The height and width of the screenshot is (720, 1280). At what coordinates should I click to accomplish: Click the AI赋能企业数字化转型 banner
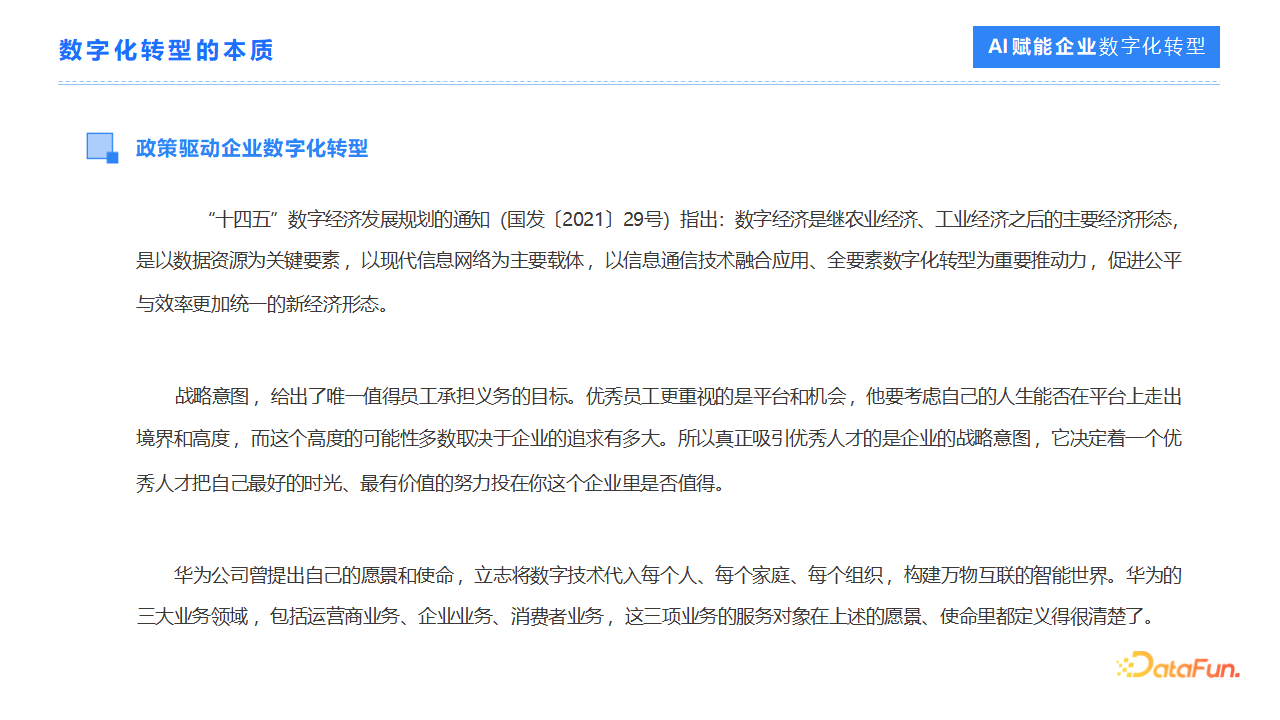click(x=1096, y=47)
